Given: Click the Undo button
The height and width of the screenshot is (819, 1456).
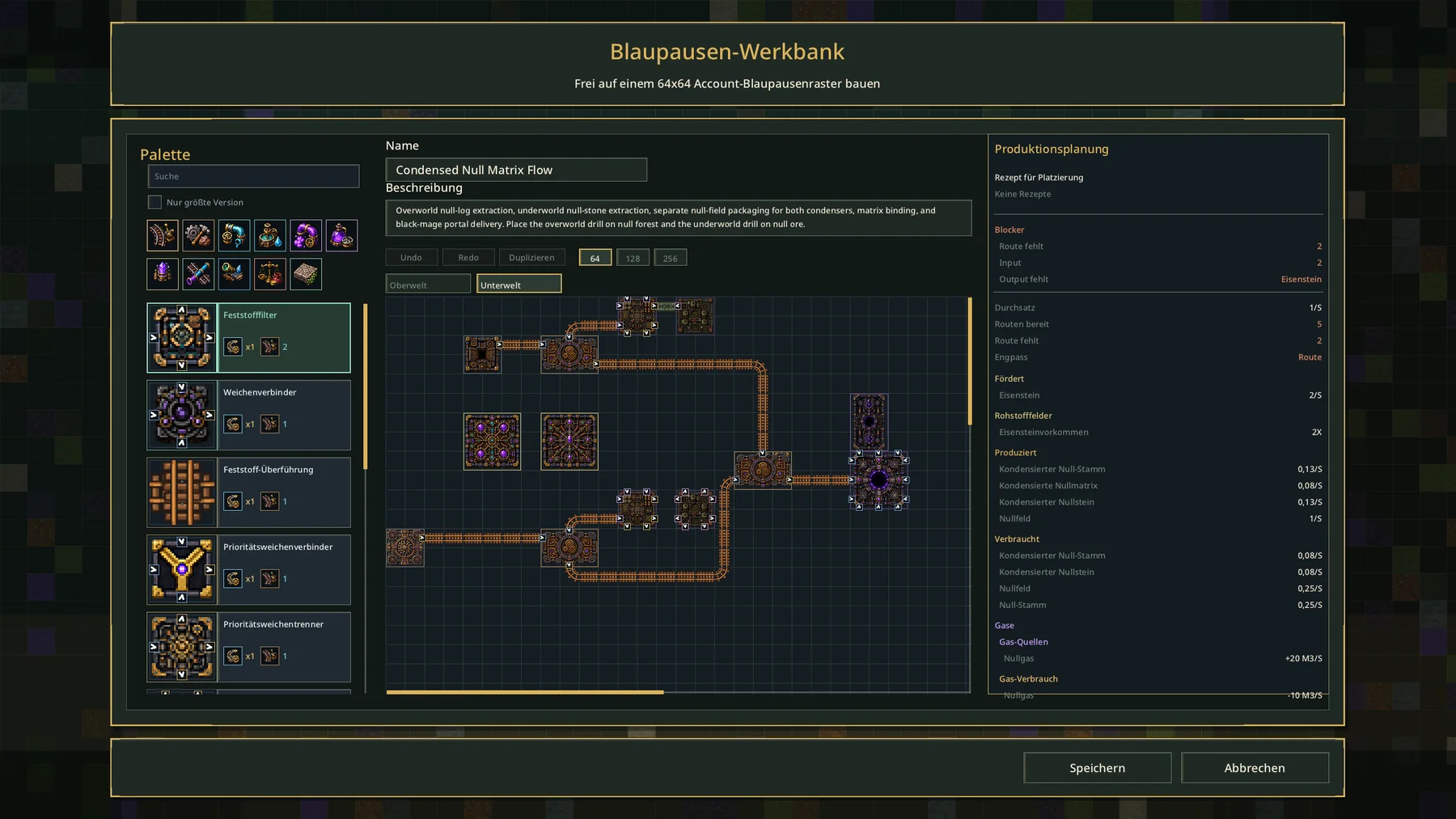Looking at the screenshot, I should pyautogui.click(x=412, y=257).
